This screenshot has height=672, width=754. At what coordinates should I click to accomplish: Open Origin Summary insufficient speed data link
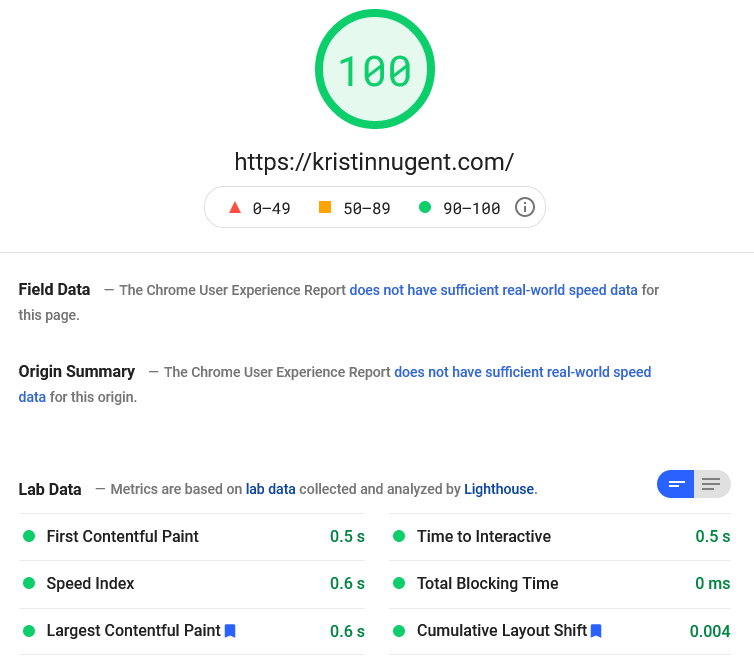coord(522,372)
